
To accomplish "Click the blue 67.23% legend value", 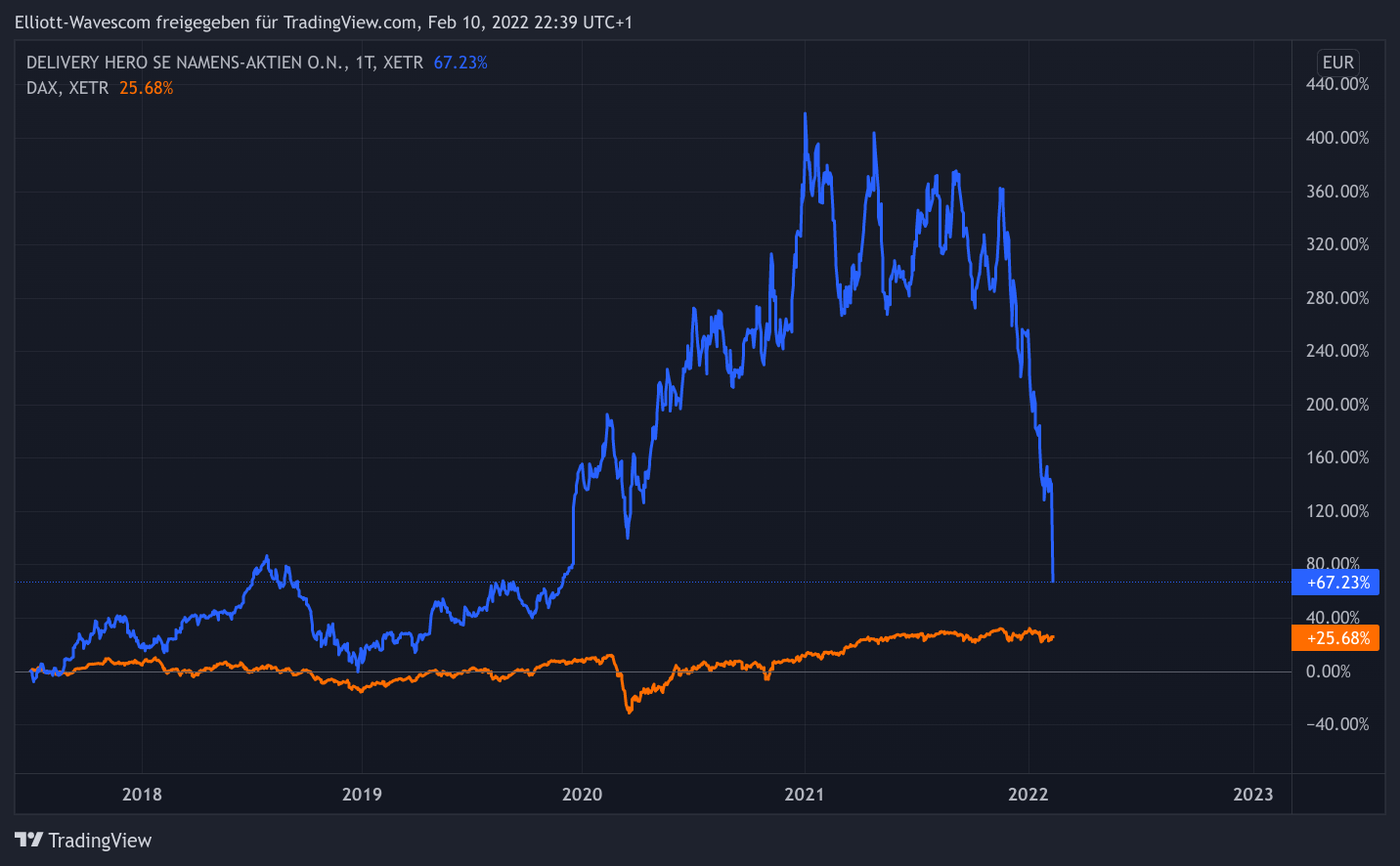I will [x=460, y=63].
